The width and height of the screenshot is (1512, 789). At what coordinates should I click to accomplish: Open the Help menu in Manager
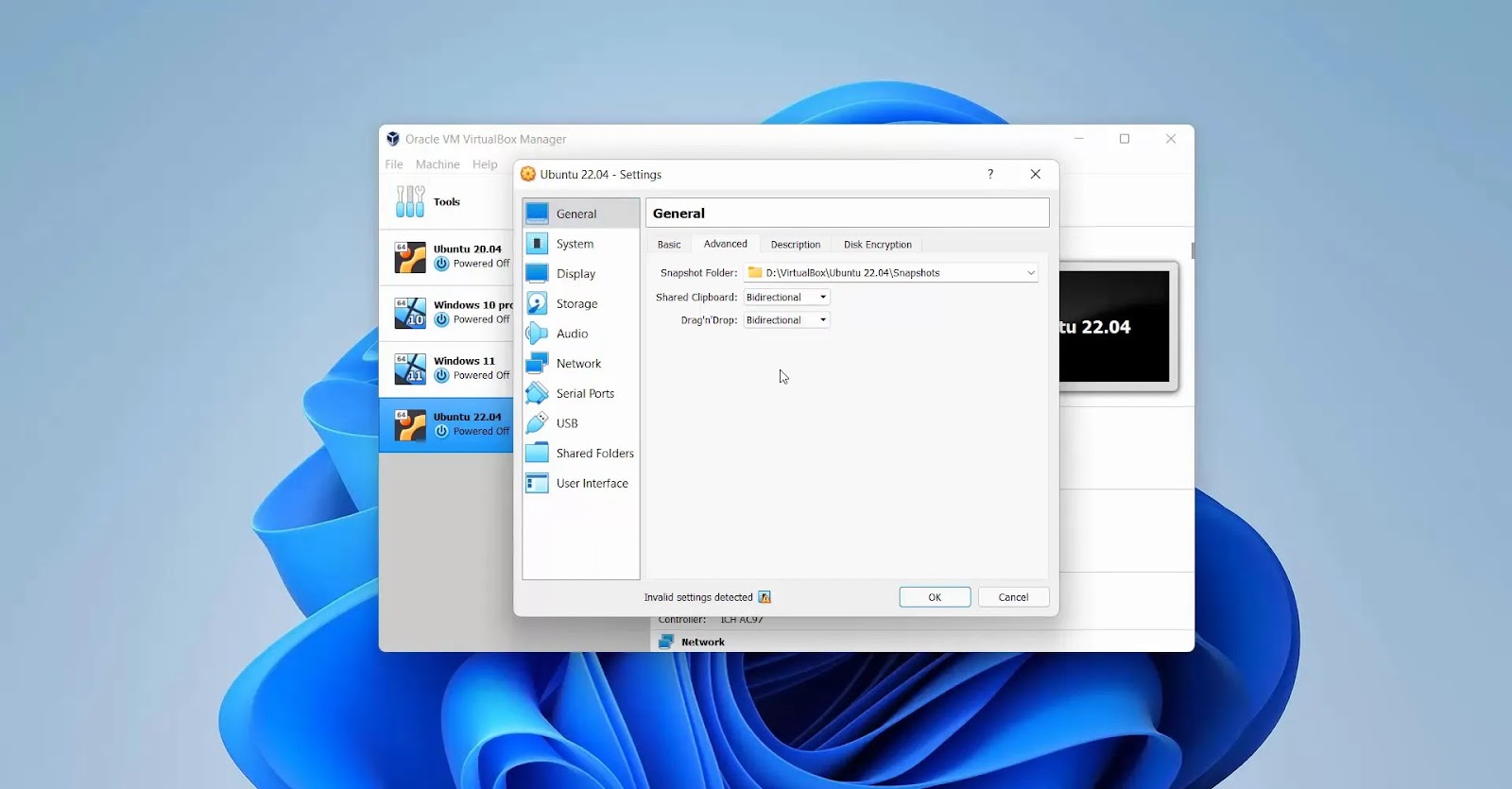485,164
